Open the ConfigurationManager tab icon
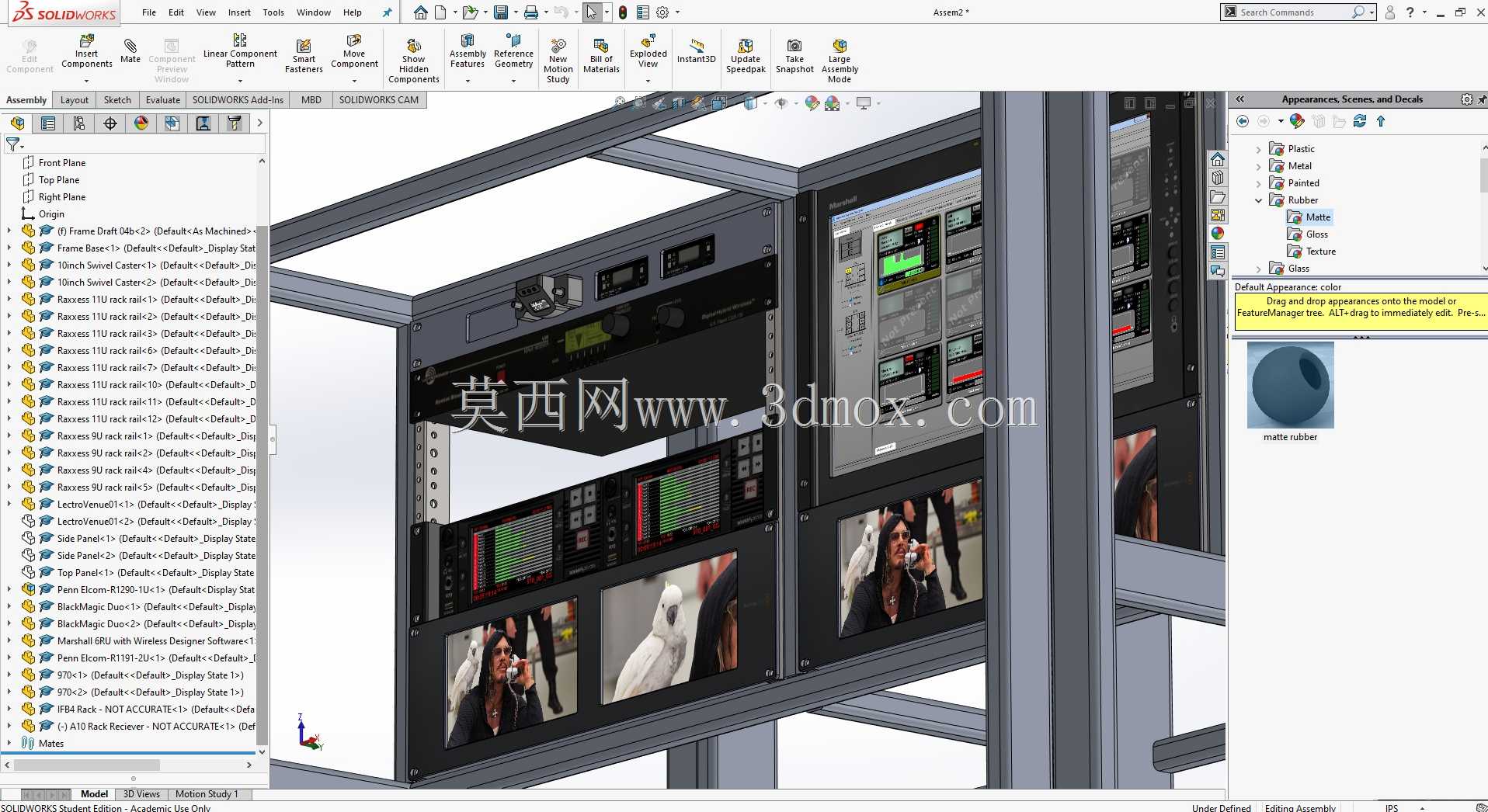The image size is (1488, 812). point(79,123)
